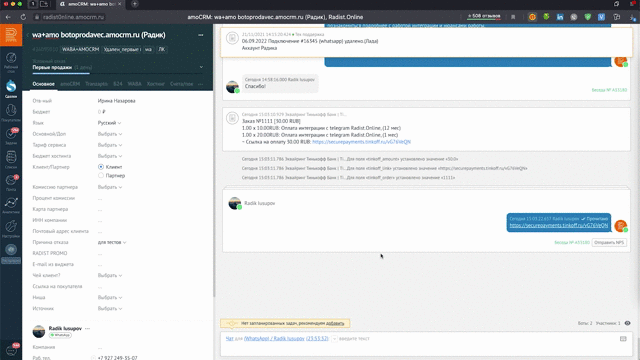Switch to the Хостинг tab

tap(156, 84)
